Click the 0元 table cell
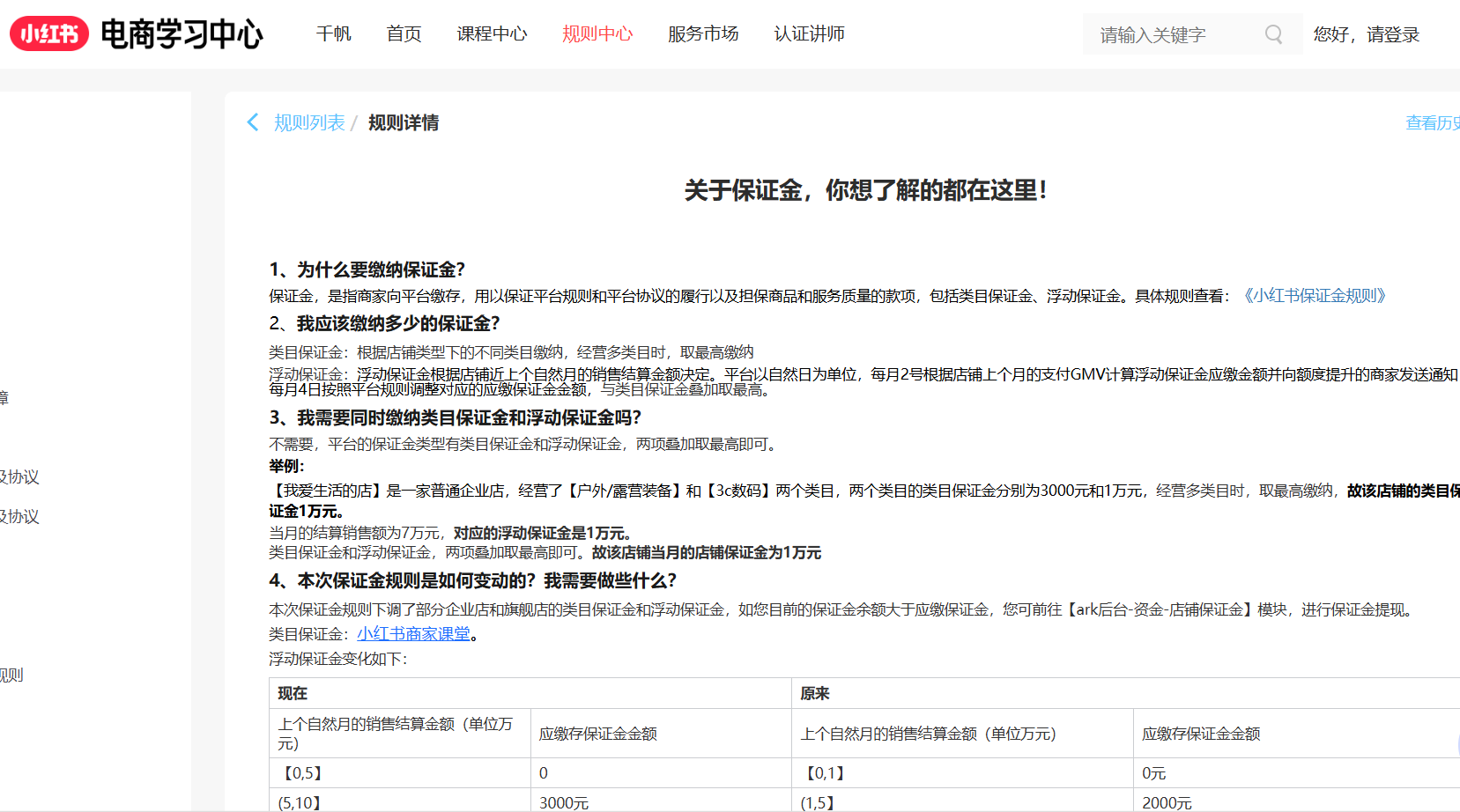1460x812 pixels. [1296, 773]
